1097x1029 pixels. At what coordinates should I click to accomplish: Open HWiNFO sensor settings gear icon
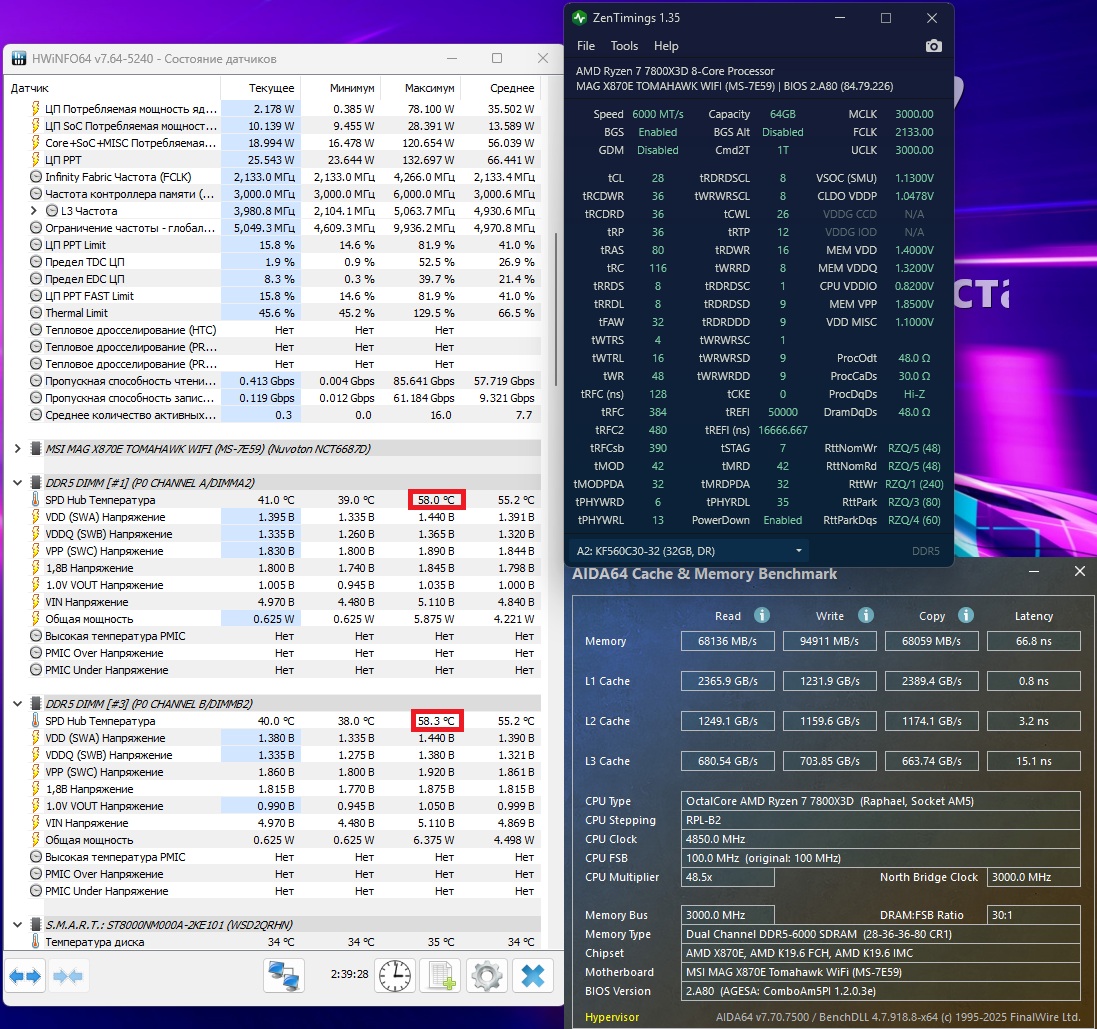[487, 976]
